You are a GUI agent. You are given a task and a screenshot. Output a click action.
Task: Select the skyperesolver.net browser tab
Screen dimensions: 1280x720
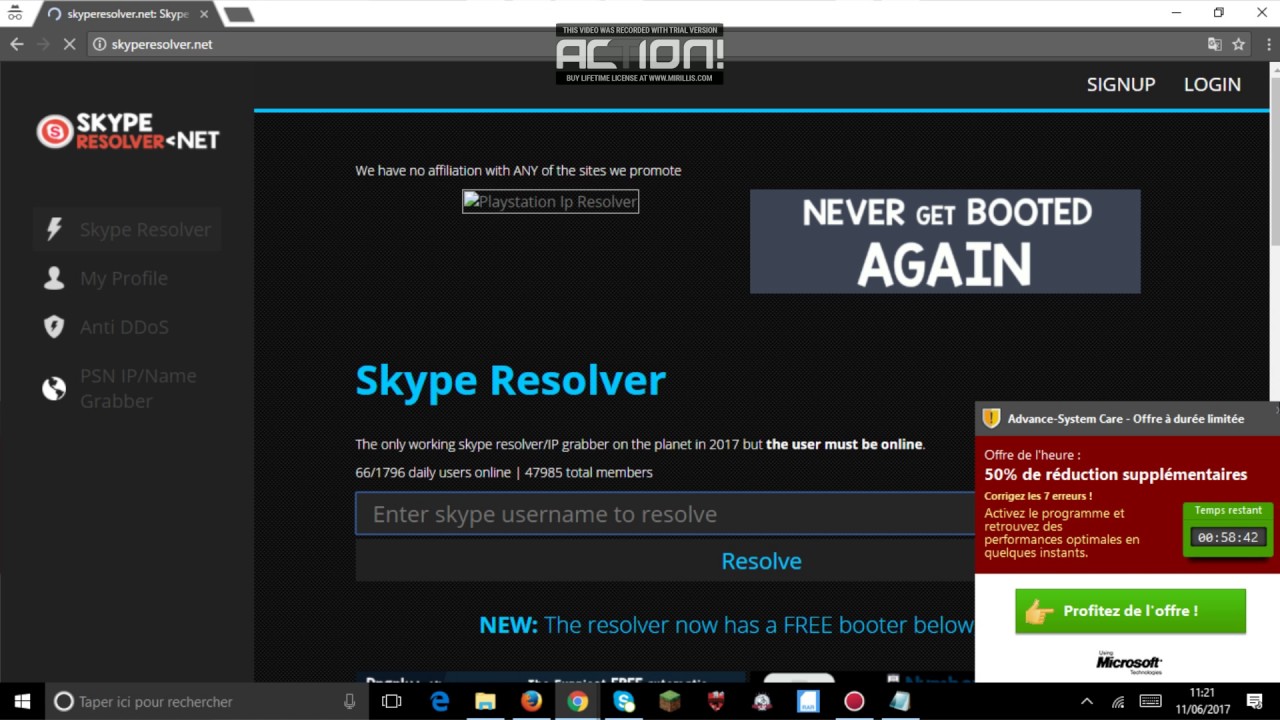(126, 14)
